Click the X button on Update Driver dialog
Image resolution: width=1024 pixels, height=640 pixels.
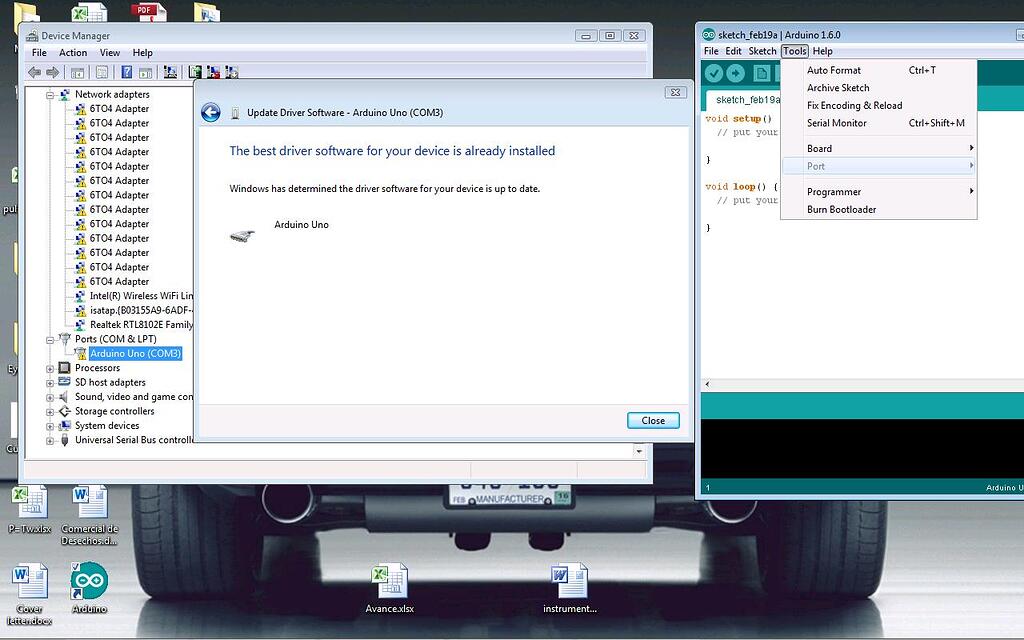[675, 92]
